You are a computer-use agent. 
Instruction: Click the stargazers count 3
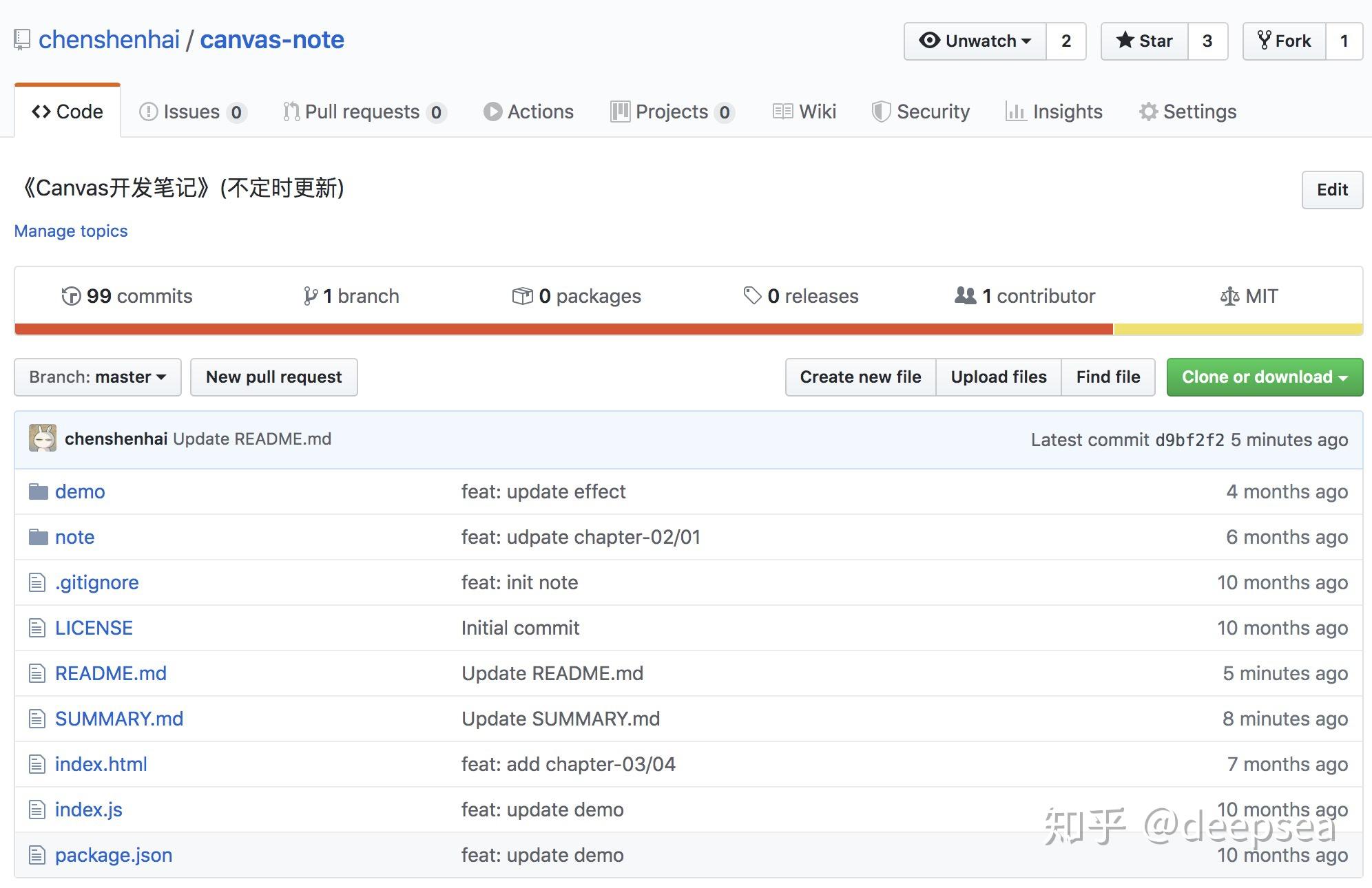(1207, 41)
